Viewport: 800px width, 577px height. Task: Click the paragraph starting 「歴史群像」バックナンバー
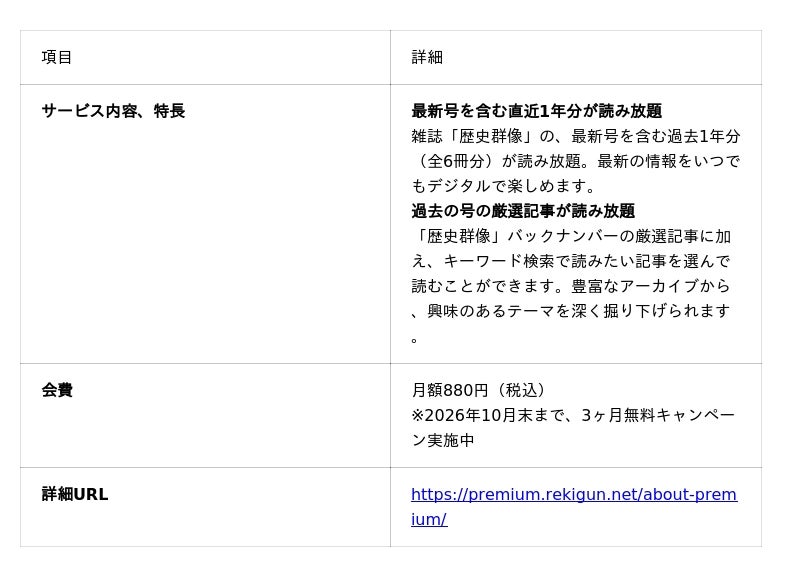pyautogui.click(x=571, y=287)
